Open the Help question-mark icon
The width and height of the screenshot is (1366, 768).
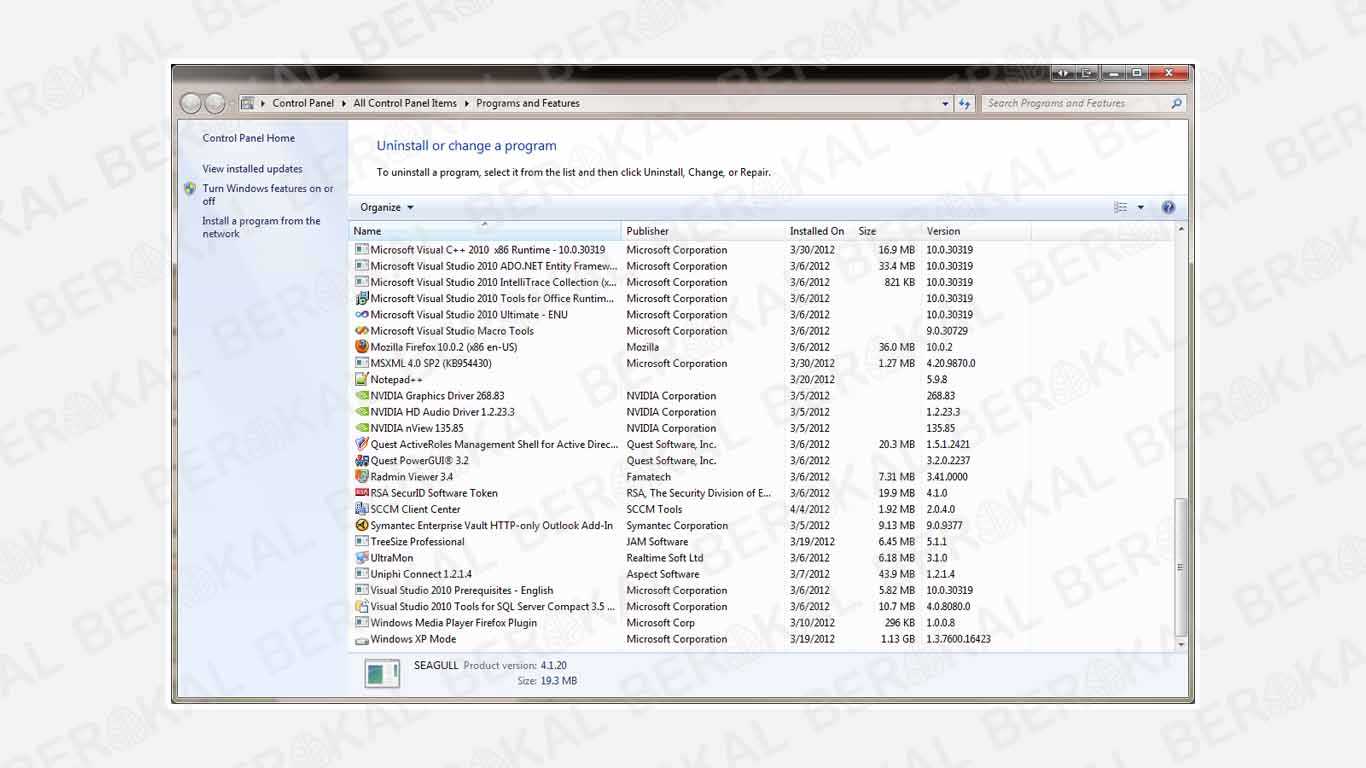click(1168, 207)
